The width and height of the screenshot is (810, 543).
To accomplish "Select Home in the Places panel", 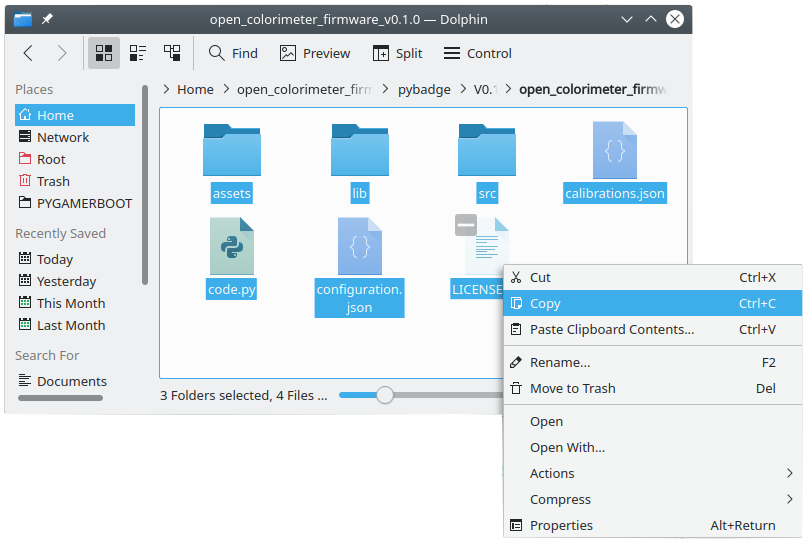I will click(x=75, y=115).
